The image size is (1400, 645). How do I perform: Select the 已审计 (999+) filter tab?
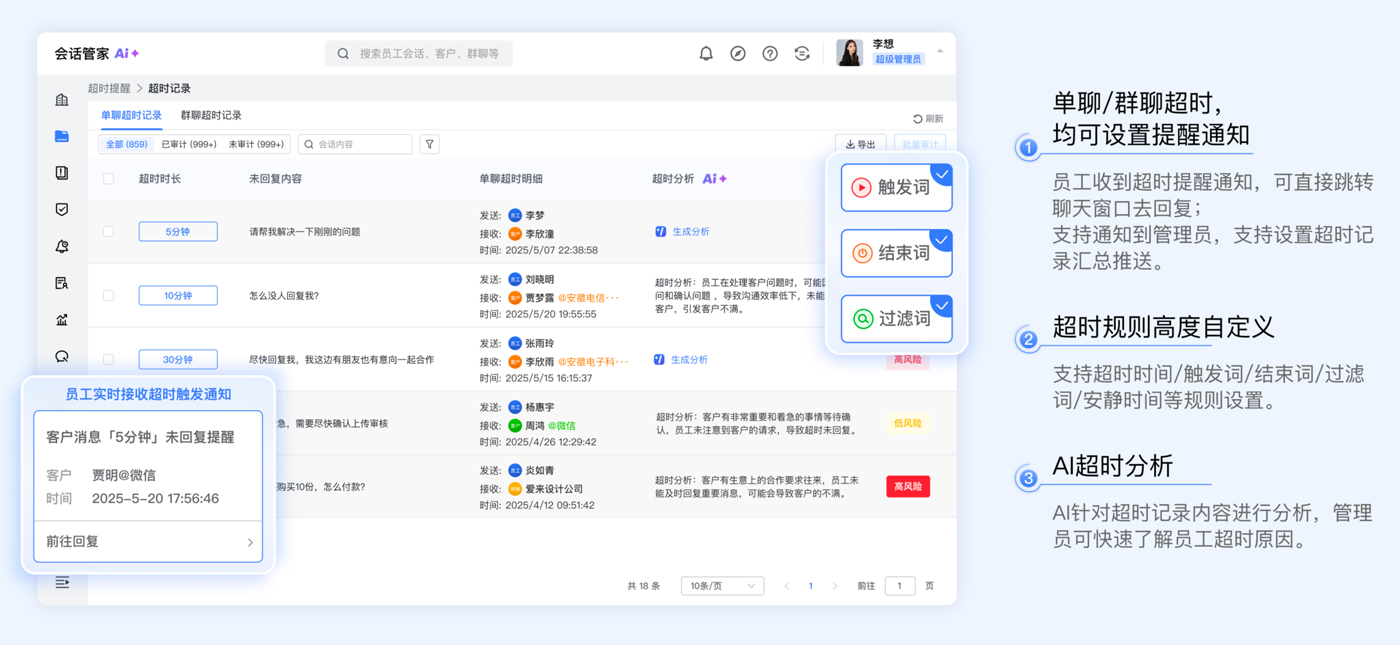pyautogui.click(x=189, y=144)
